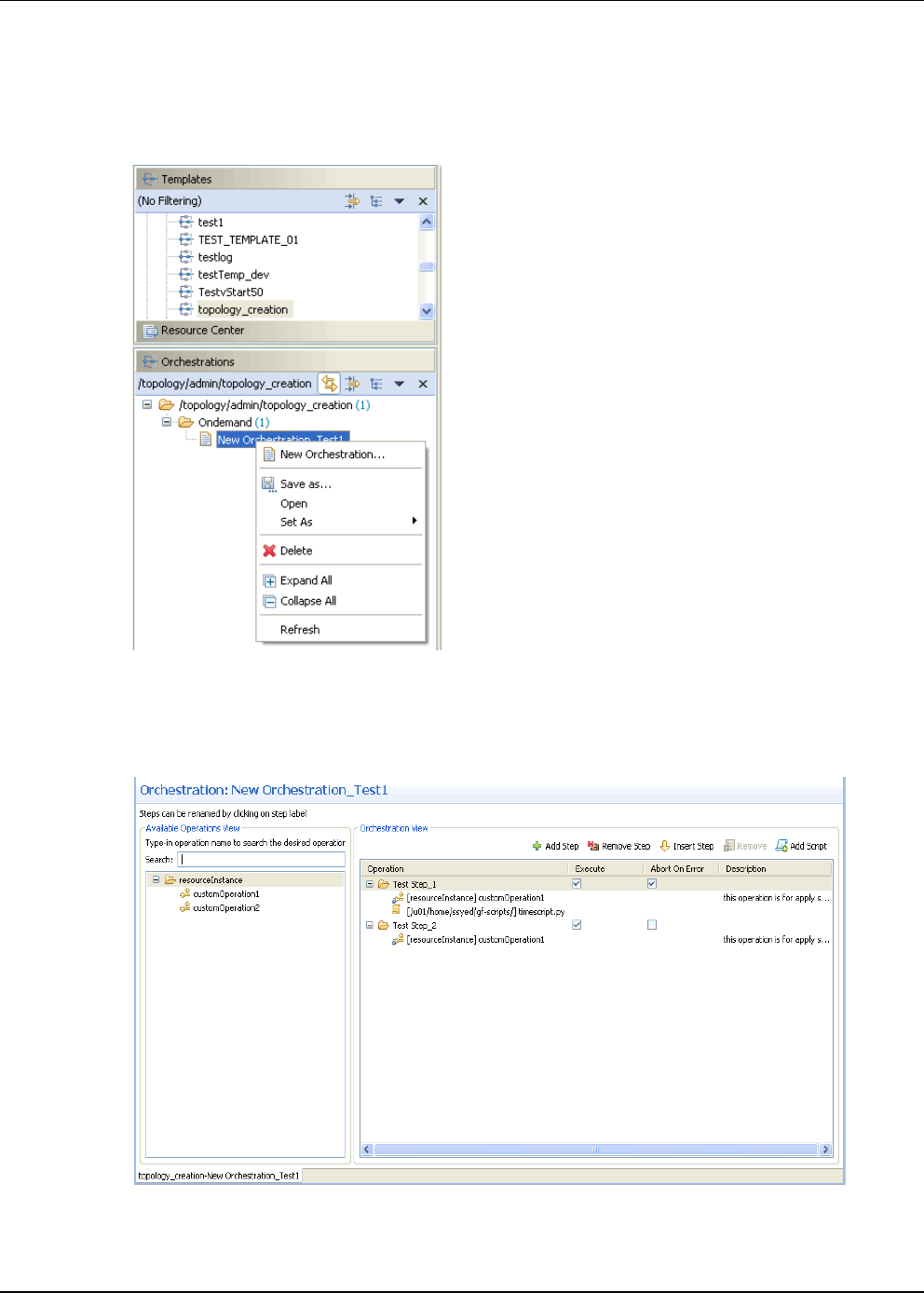Click the TEST_TEMPLATE_01 template icon

pos(186,240)
